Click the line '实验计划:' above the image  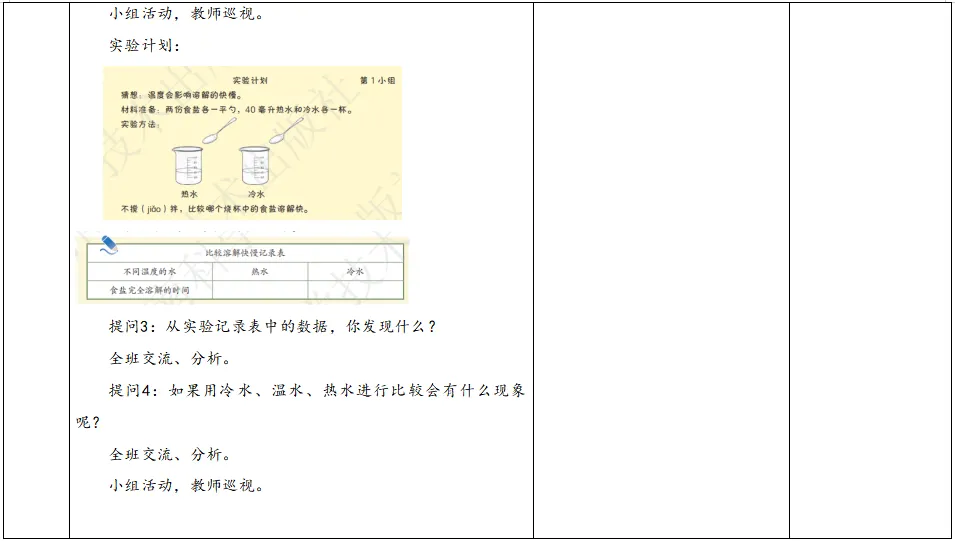(144, 45)
